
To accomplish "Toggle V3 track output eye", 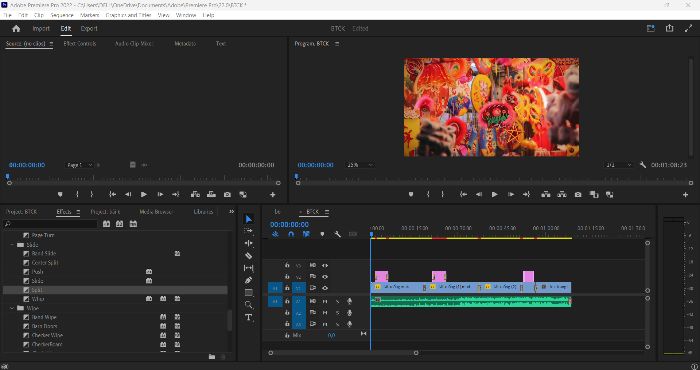I will 325,265.
